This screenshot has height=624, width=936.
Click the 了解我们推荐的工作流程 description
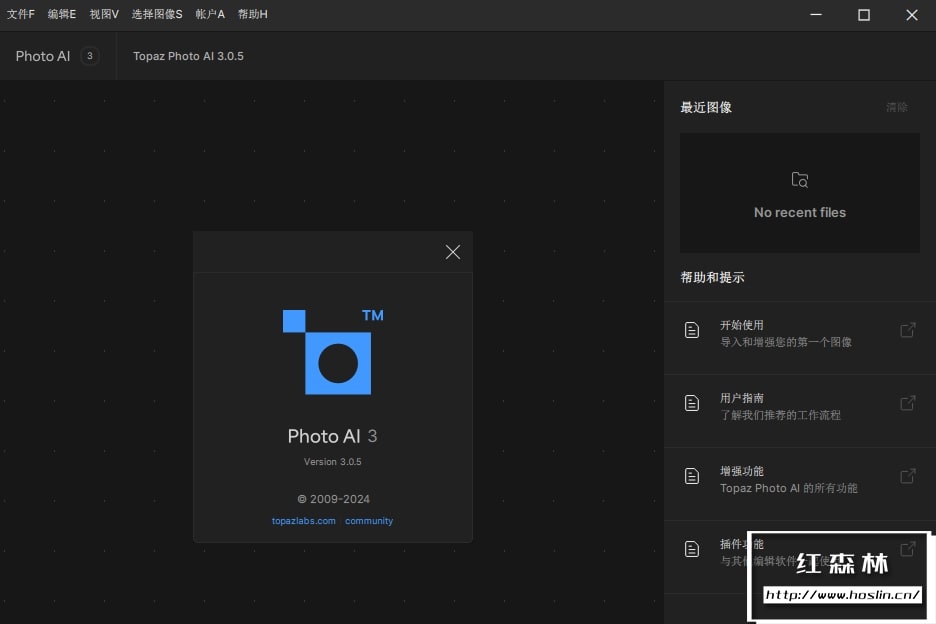click(x=780, y=415)
